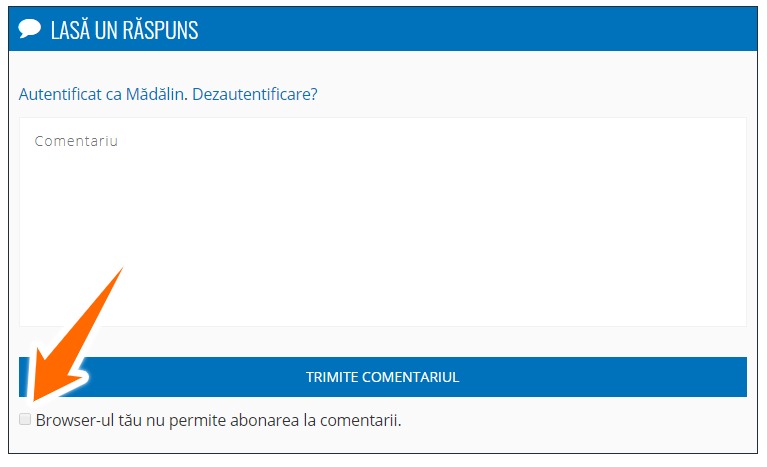Click the 'Comentariu' placeholder text
This screenshot has width=767, height=467.
(x=76, y=141)
